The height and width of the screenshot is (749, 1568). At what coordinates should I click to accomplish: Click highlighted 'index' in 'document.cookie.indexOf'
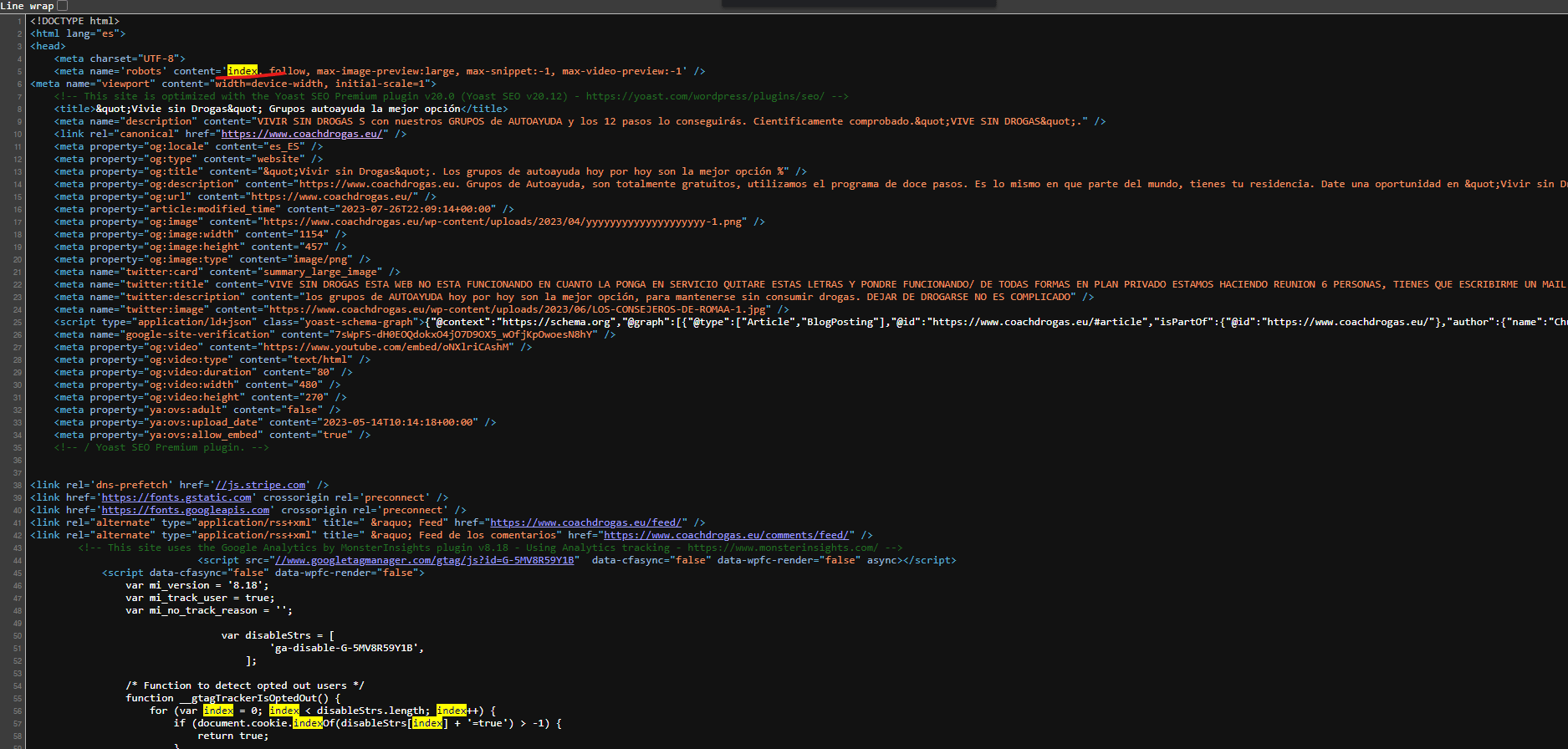coord(308,723)
